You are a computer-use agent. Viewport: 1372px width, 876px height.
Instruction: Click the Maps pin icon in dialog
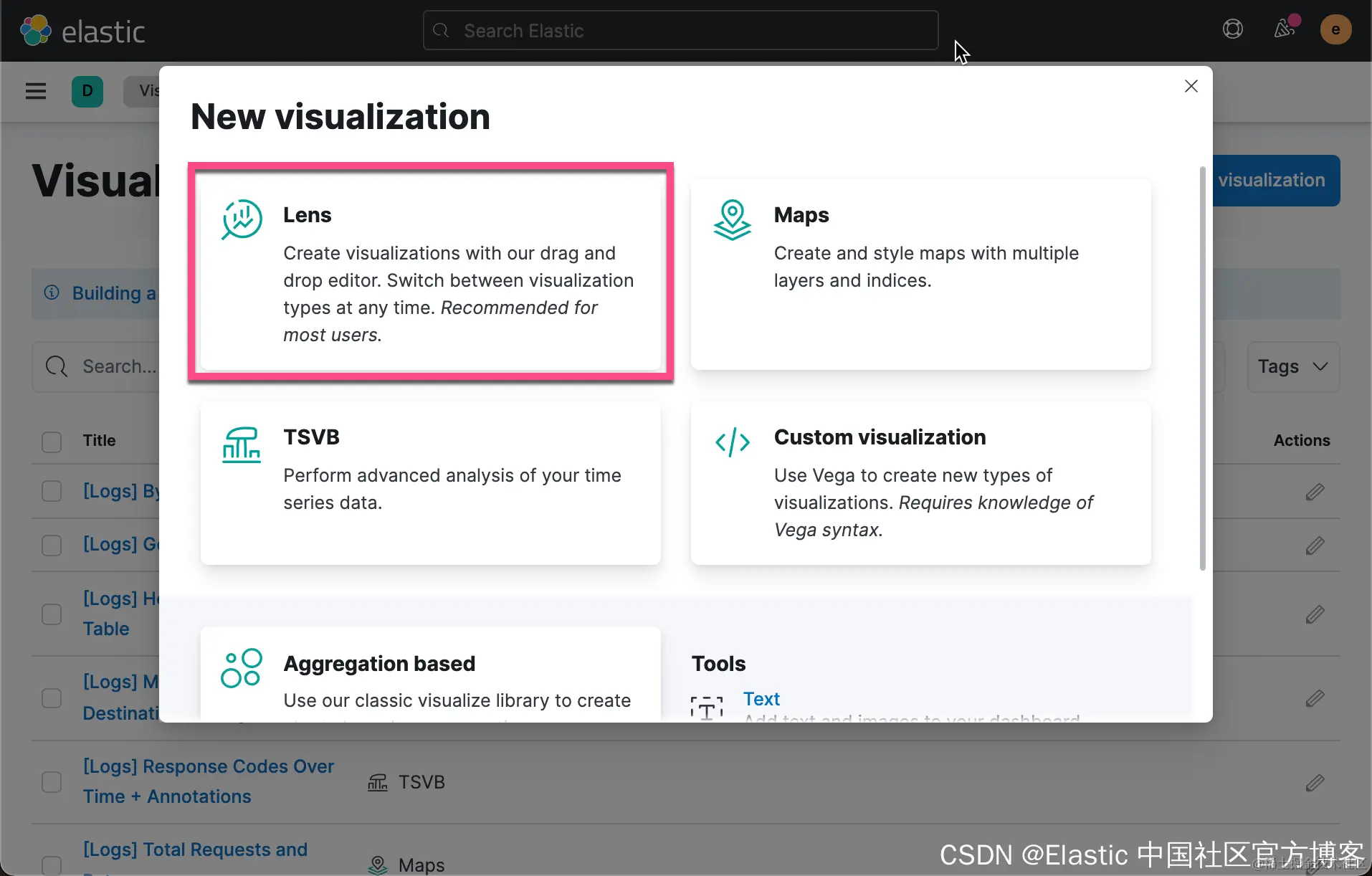733,219
